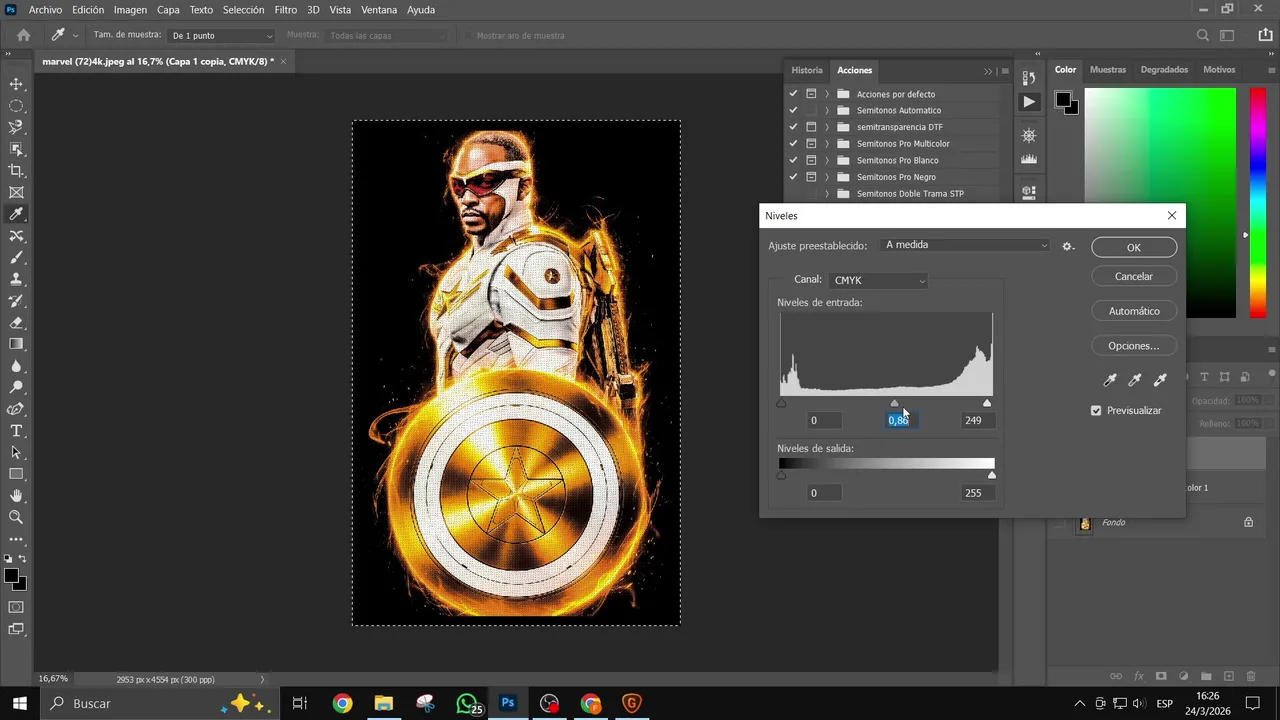Click the Home icon in options bar
The image size is (1280, 720).
[x=23, y=35]
